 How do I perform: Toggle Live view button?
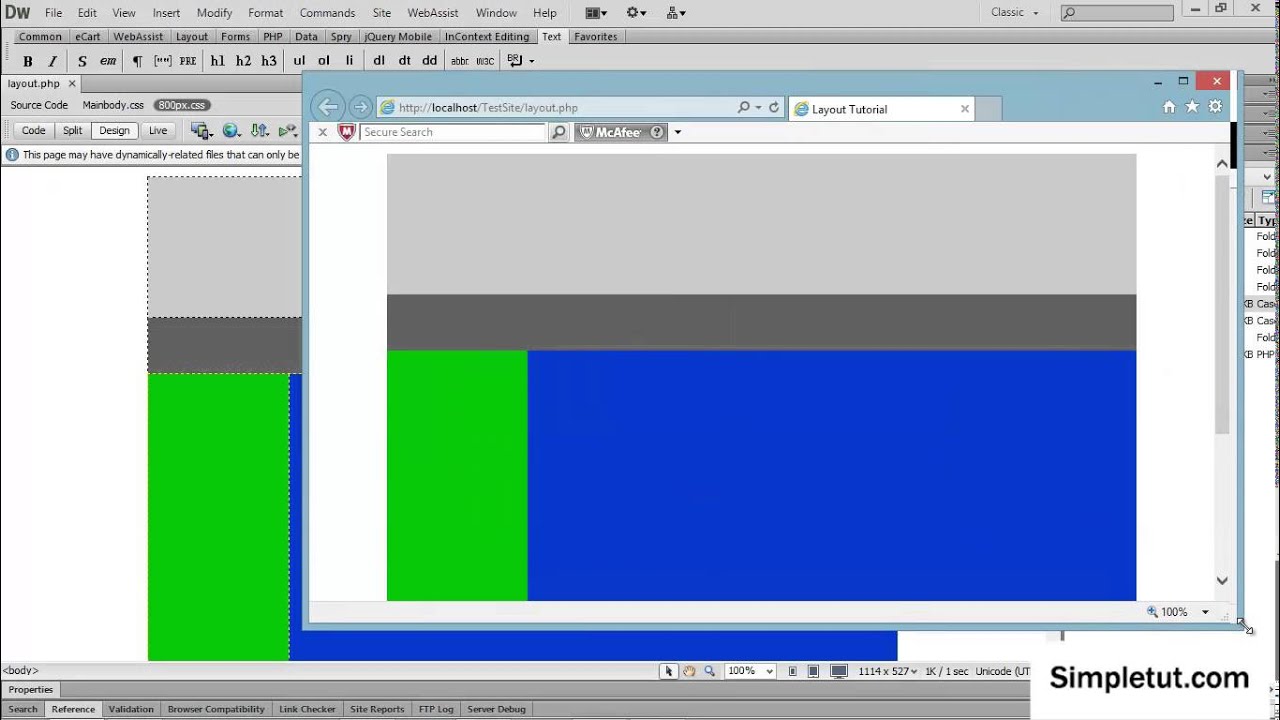coord(158,130)
